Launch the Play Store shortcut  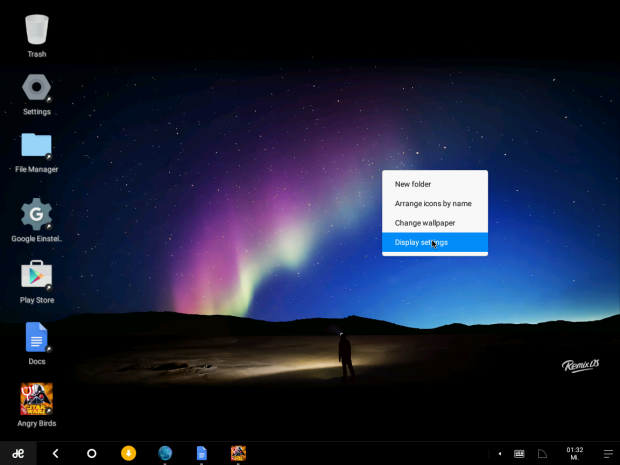tap(36, 275)
